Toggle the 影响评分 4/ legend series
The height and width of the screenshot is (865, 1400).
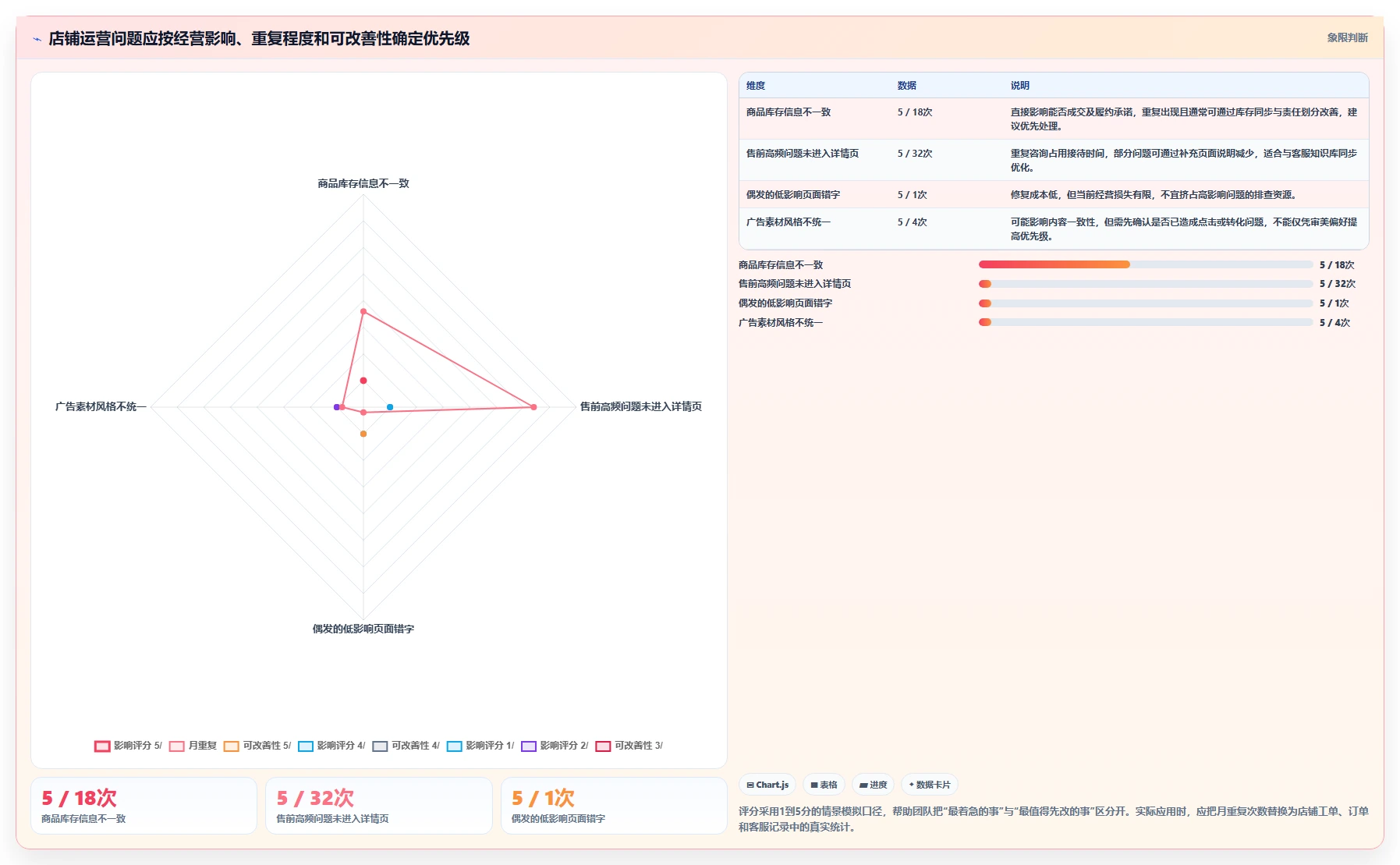coord(331,746)
